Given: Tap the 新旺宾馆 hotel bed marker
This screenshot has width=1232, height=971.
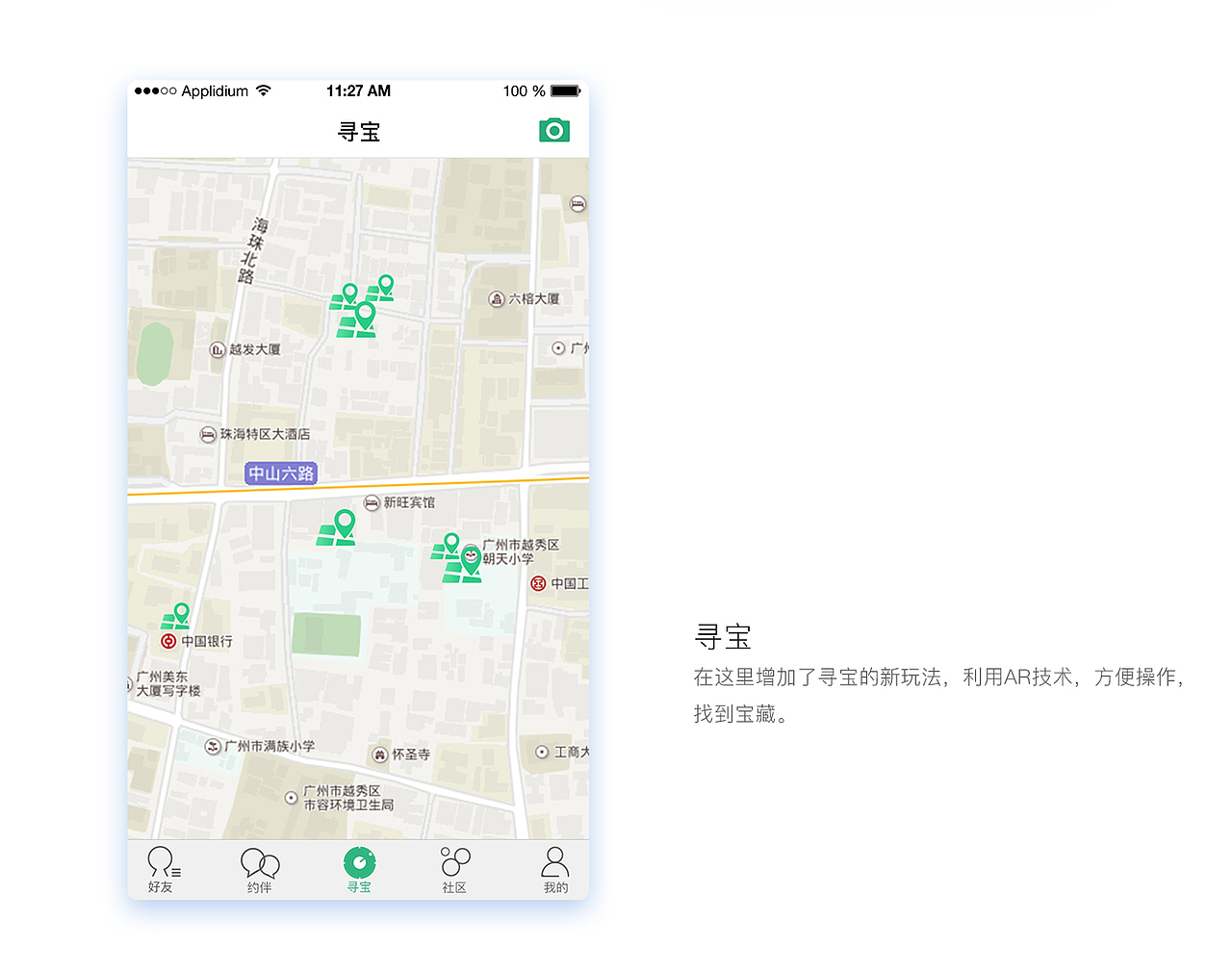Looking at the screenshot, I should pyautogui.click(x=373, y=502).
